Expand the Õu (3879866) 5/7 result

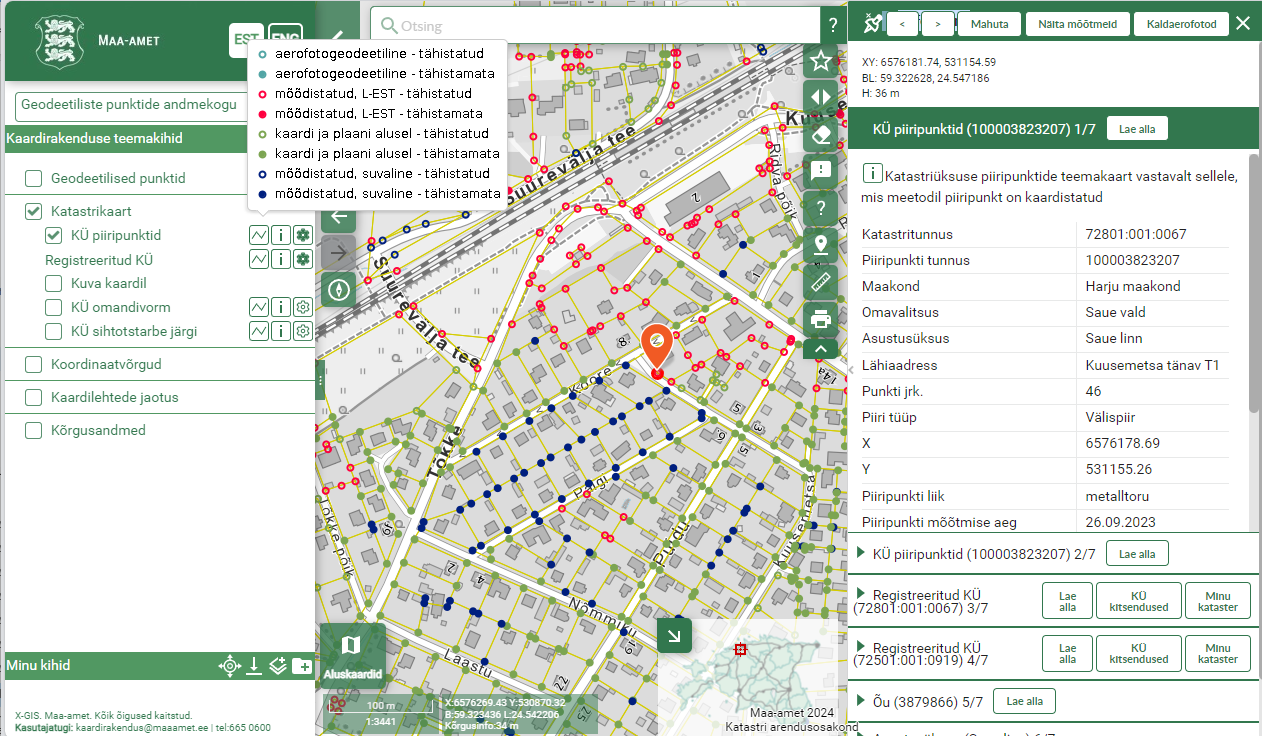(862, 700)
